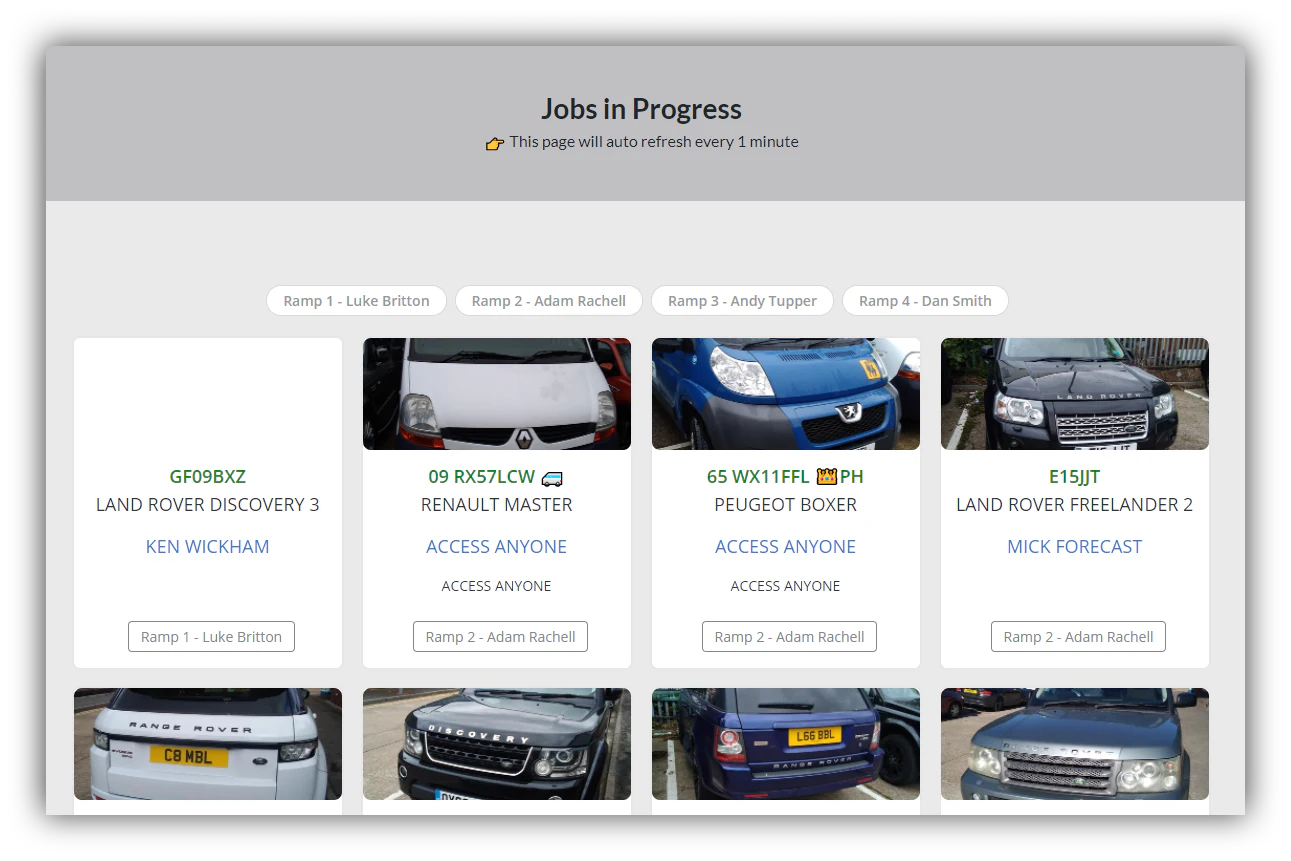1291x861 pixels.
Task: Filter by Ramp 2 - Adam Rachell pill at top
Action: tap(548, 301)
